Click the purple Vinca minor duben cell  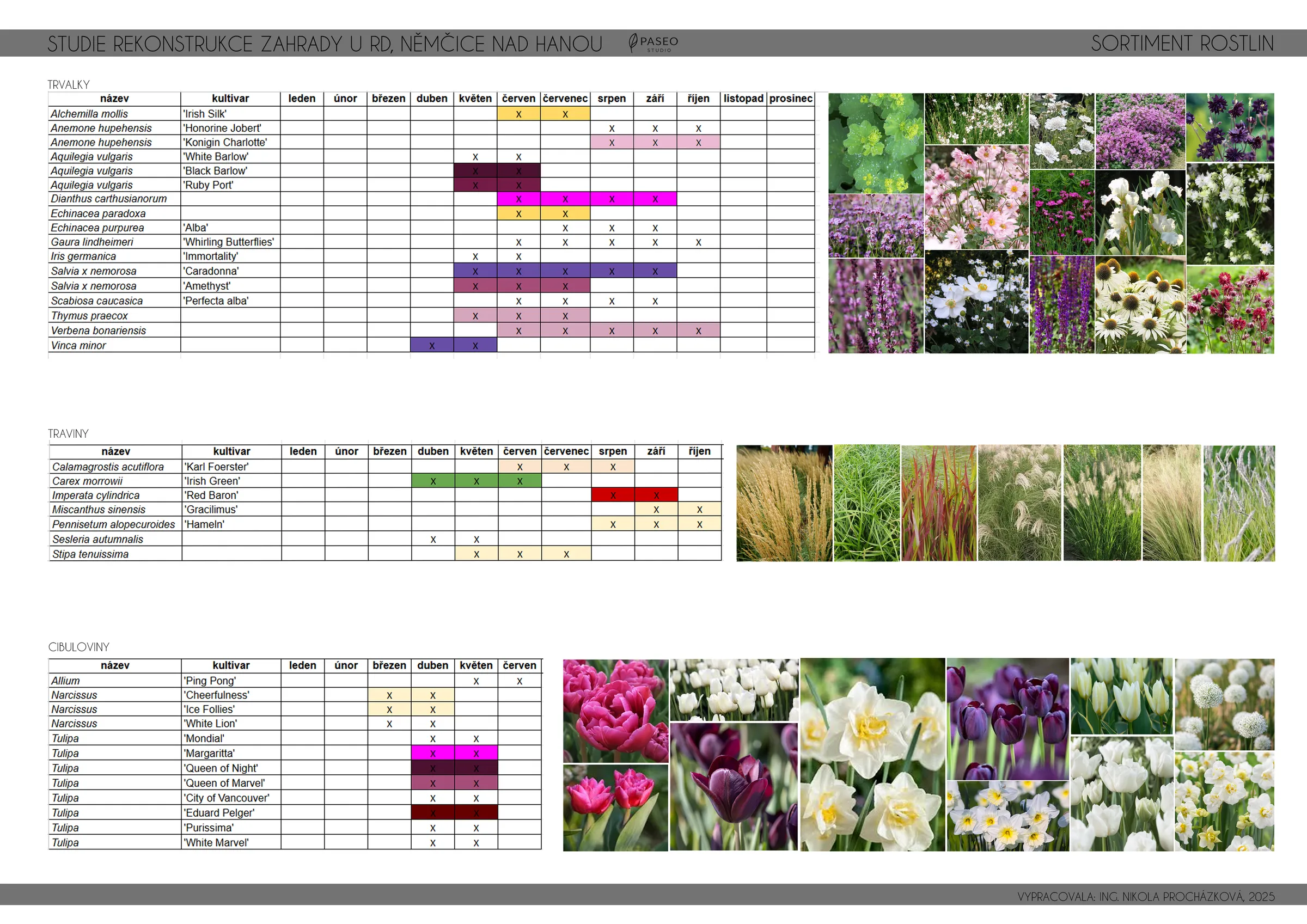431,345
